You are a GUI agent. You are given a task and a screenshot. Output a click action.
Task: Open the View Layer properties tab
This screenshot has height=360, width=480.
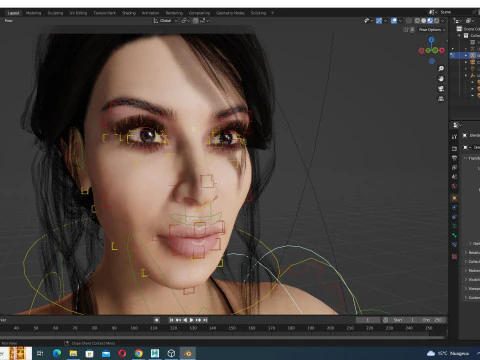tap(454, 167)
